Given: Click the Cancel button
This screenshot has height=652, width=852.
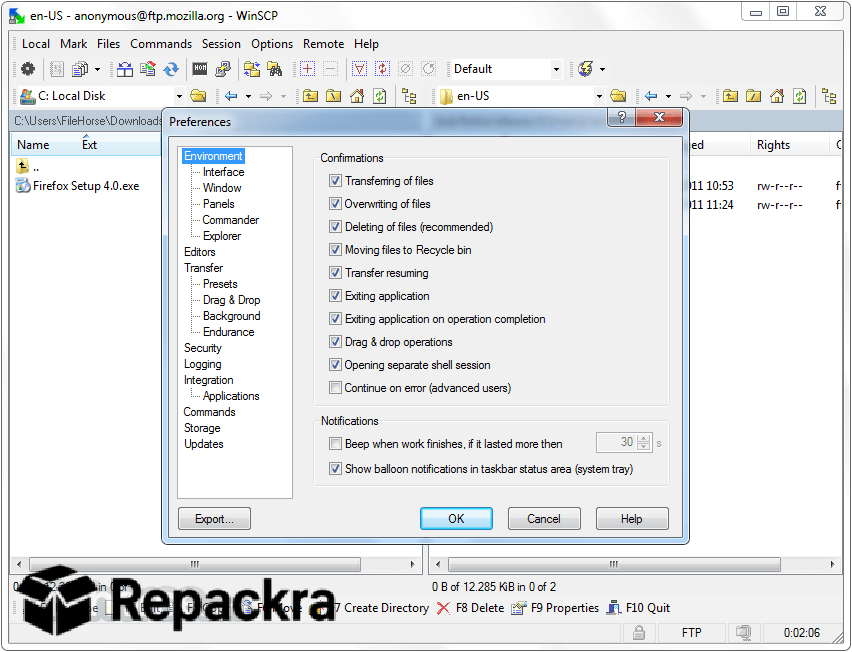Looking at the screenshot, I should click(x=544, y=519).
